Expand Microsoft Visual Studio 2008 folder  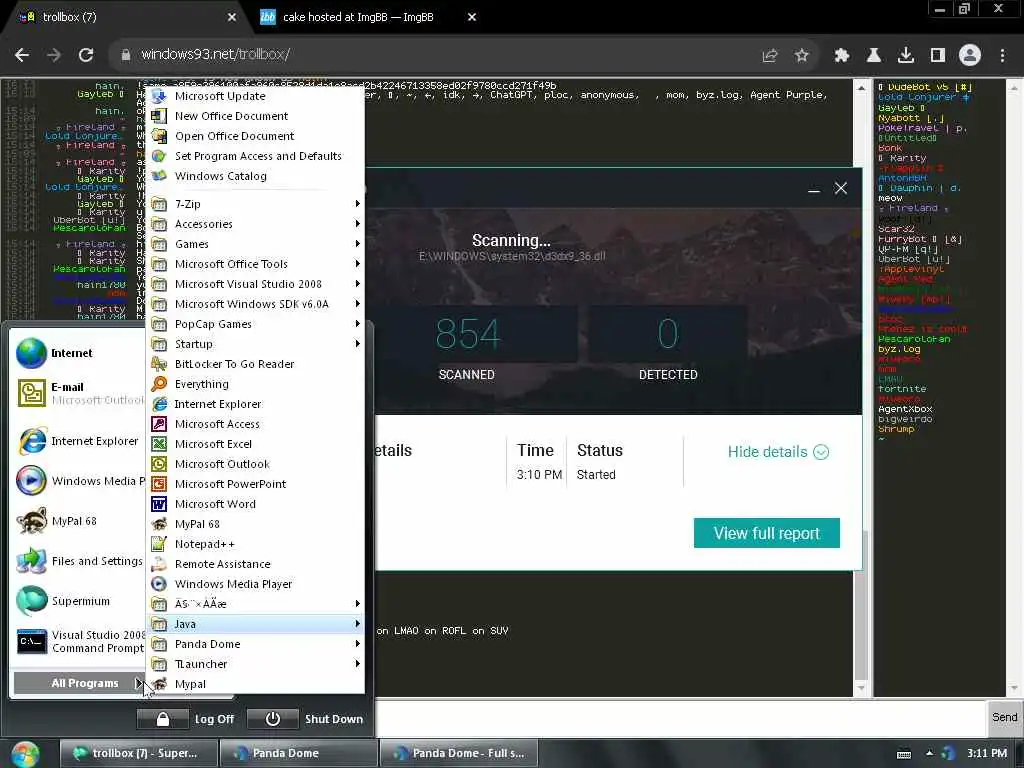click(x=255, y=284)
